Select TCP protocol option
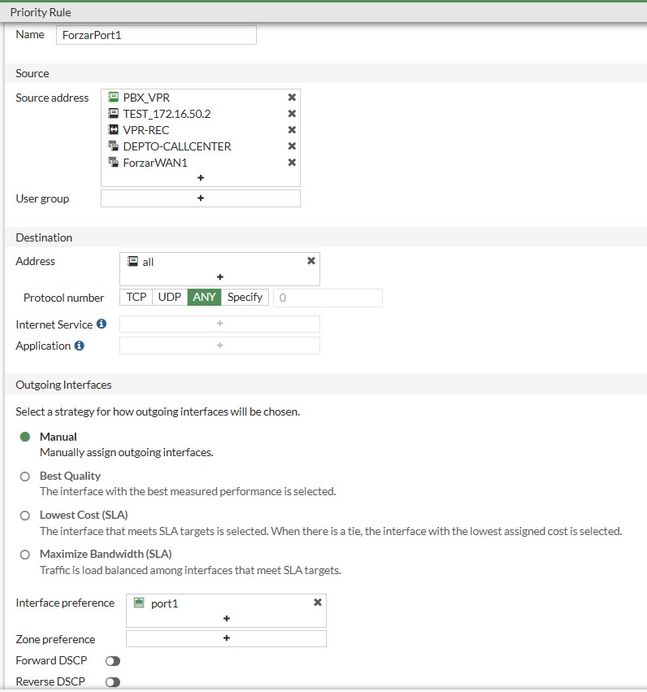 point(136,297)
